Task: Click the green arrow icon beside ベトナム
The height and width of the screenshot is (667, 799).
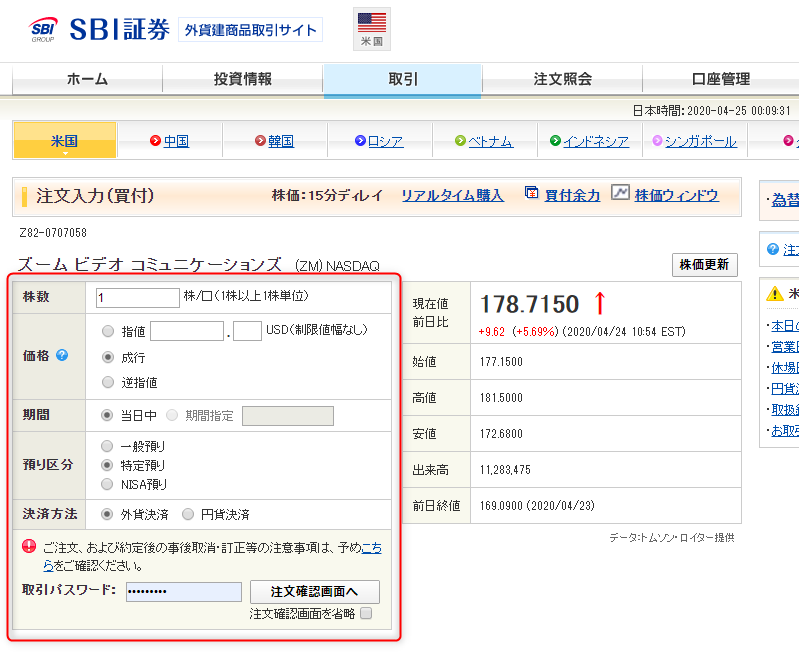Action: coord(460,140)
